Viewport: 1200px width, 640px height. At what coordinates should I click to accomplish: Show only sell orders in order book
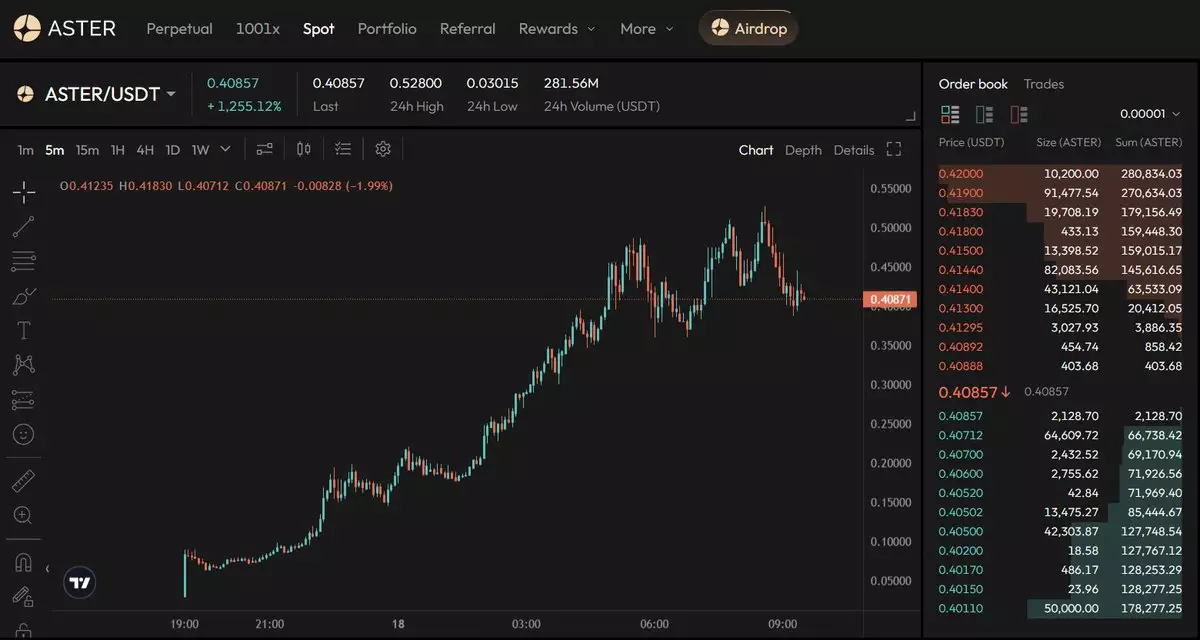(x=1018, y=114)
